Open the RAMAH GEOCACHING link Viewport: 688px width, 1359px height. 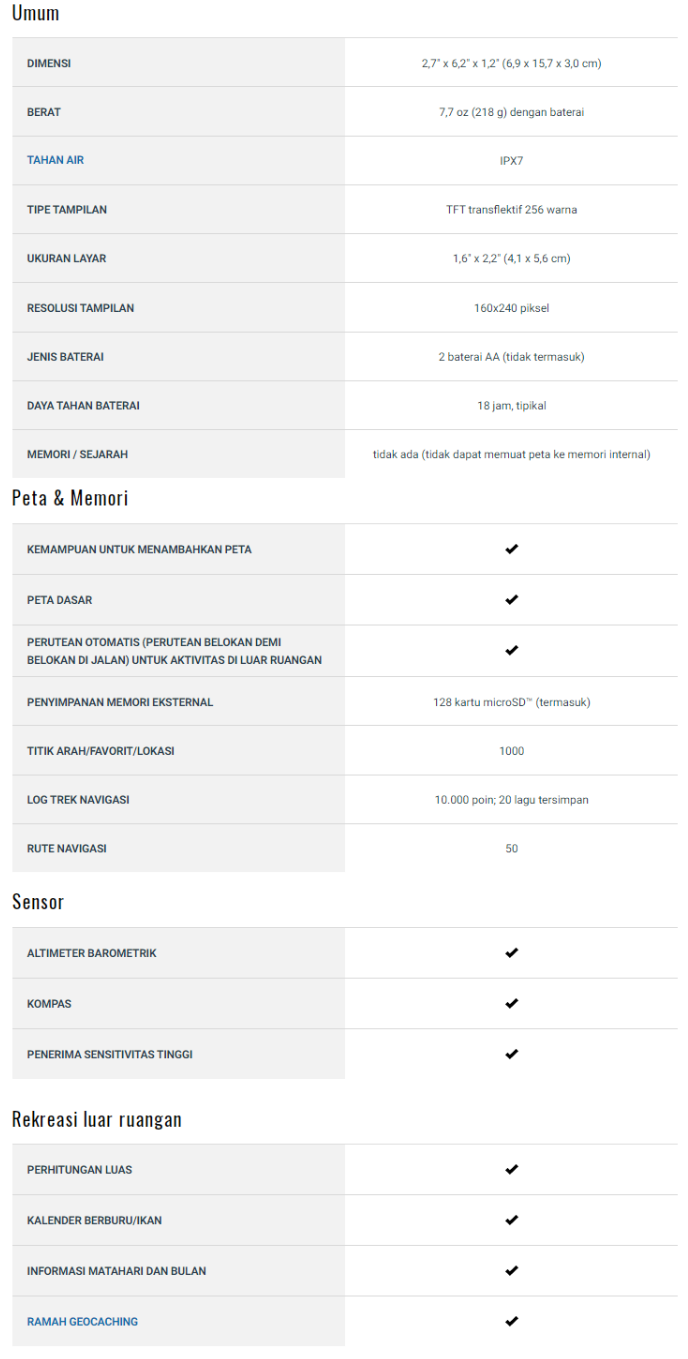(82, 1321)
